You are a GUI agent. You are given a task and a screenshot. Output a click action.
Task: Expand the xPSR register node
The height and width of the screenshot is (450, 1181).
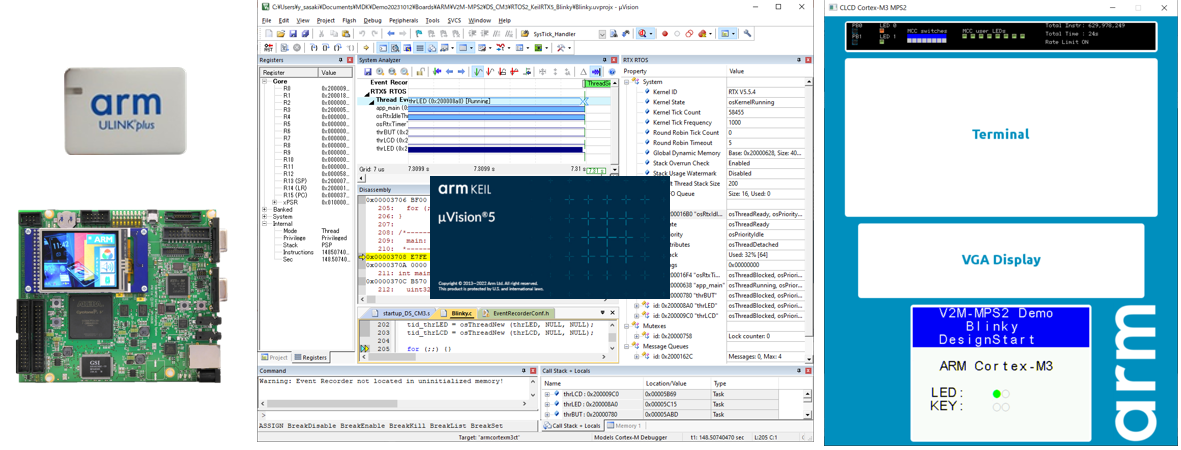(275, 202)
